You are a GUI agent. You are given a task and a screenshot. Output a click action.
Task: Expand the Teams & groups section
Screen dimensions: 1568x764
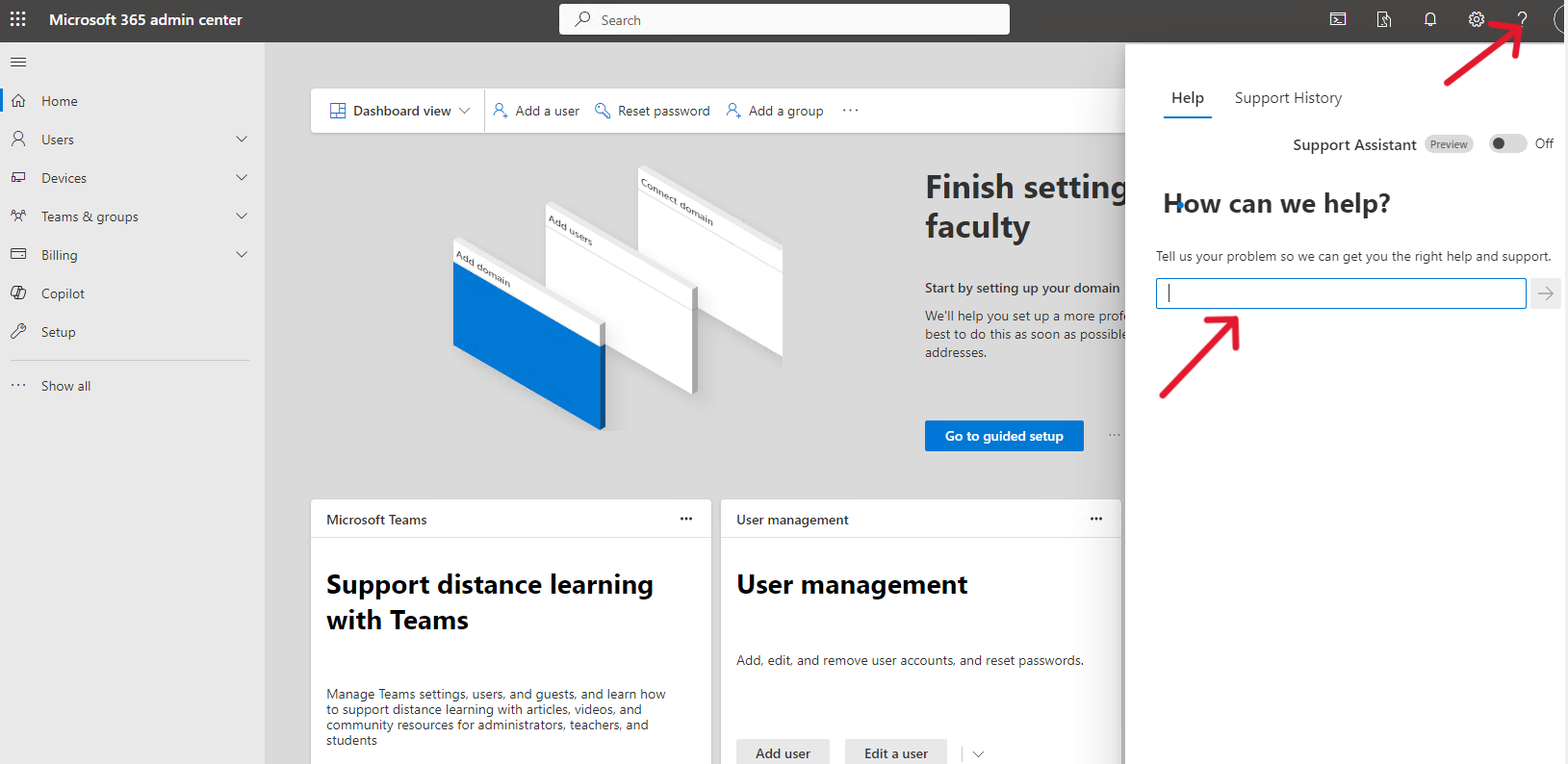coord(242,216)
